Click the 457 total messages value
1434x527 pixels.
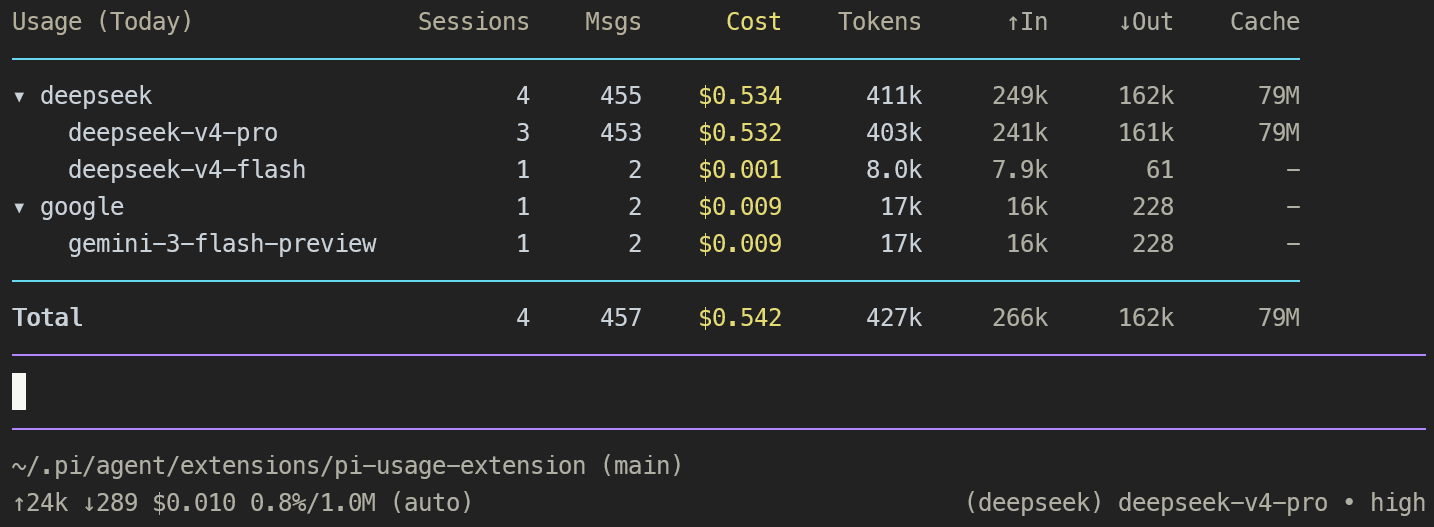tap(621, 318)
